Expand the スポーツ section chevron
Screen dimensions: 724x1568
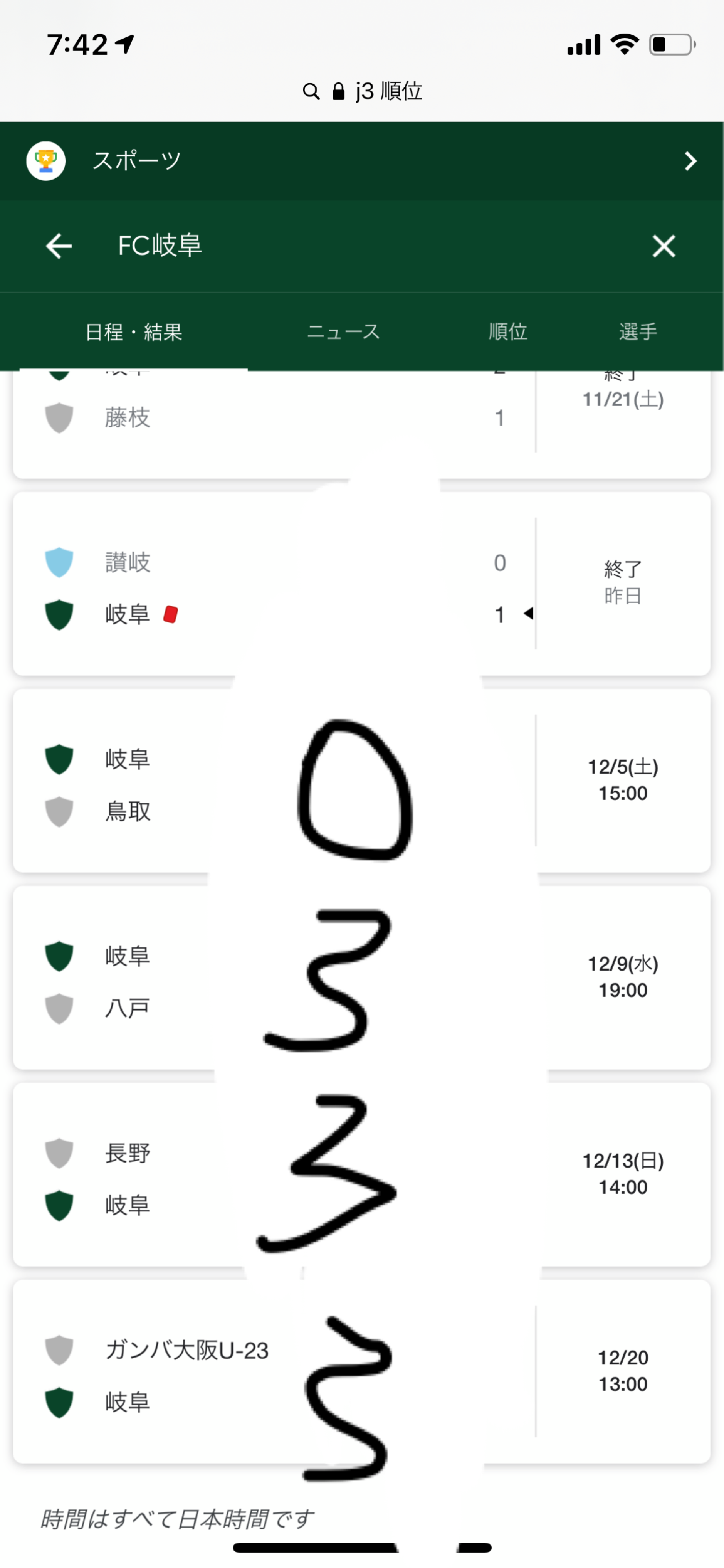(690, 161)
